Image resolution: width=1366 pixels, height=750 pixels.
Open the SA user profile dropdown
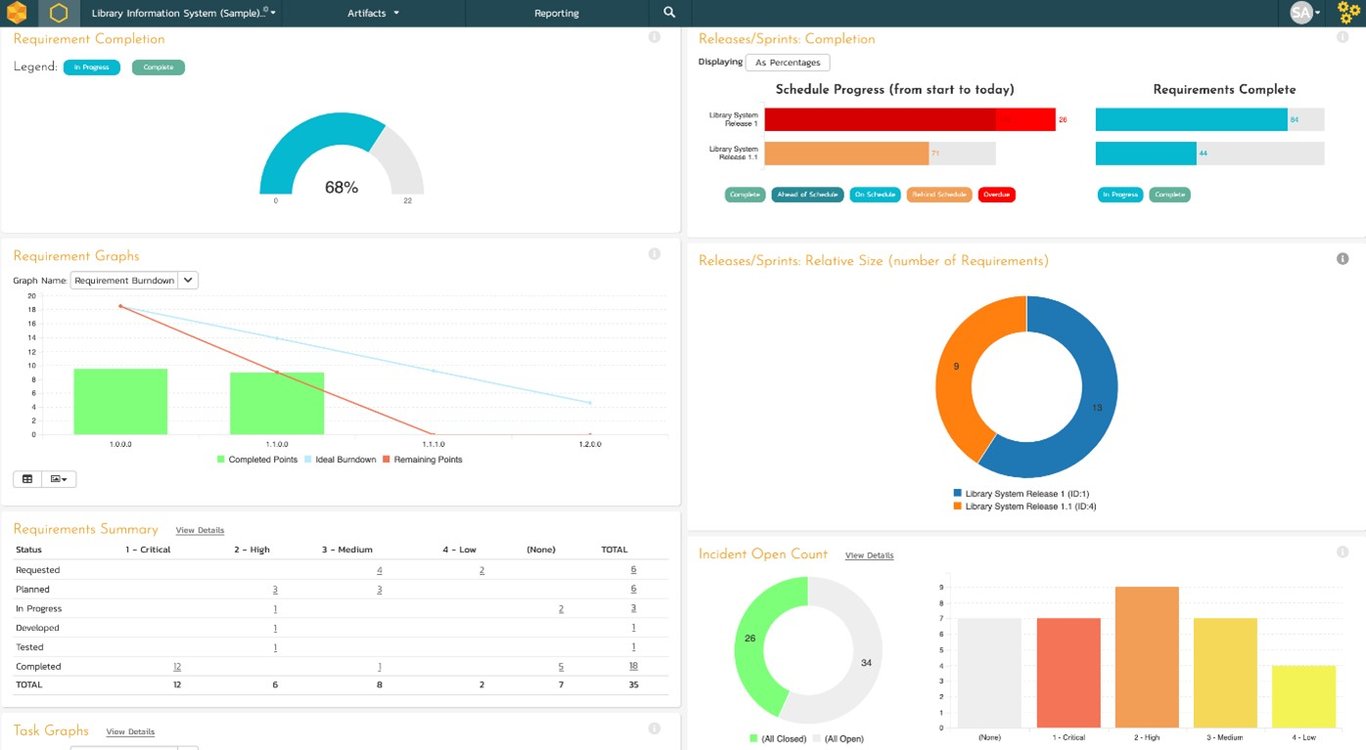1305,13
